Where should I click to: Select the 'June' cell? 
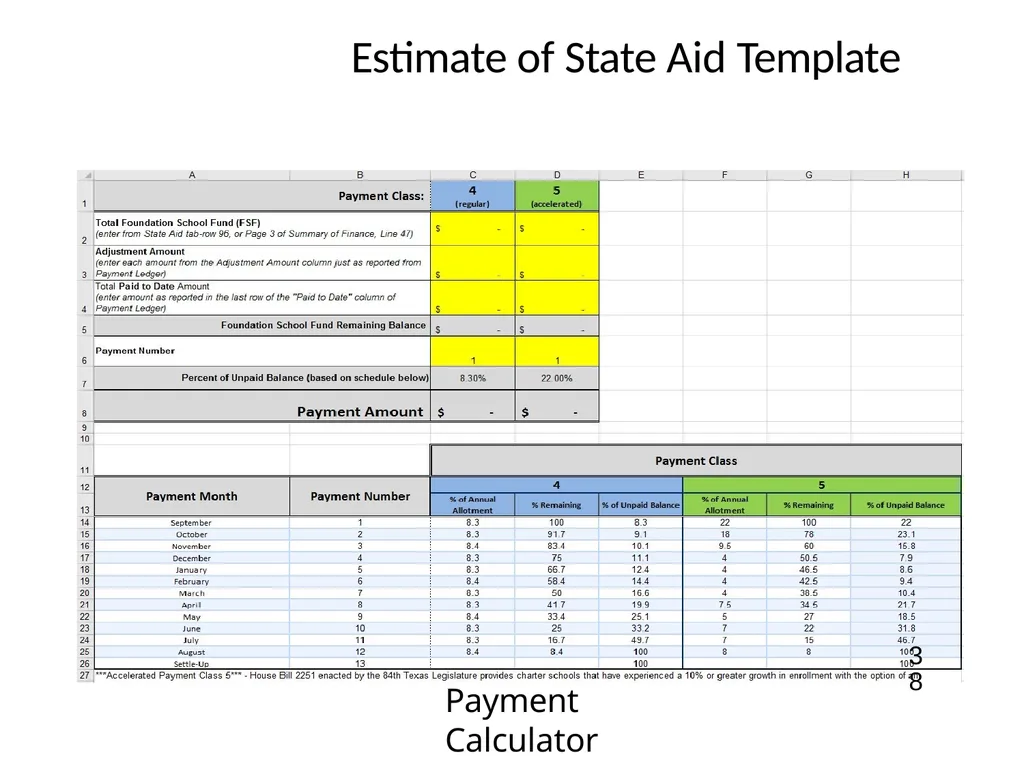pyautogui.click(x=192, y=629)
